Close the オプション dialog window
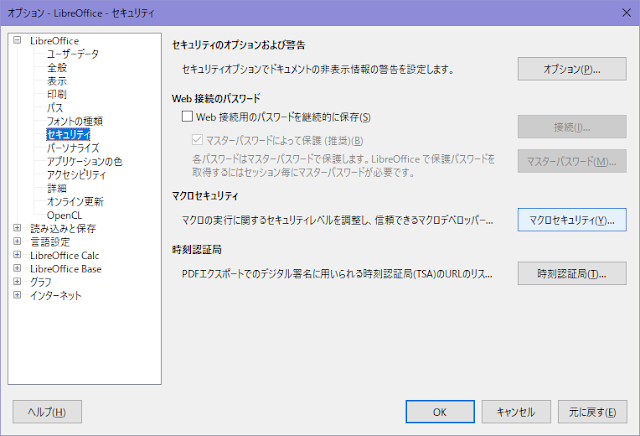 tap(626, 13)
